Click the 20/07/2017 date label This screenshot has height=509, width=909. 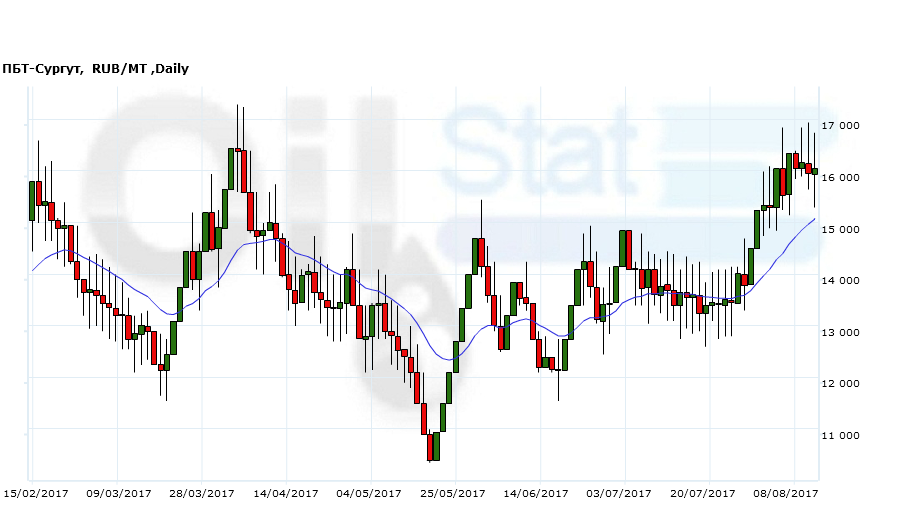701,493
